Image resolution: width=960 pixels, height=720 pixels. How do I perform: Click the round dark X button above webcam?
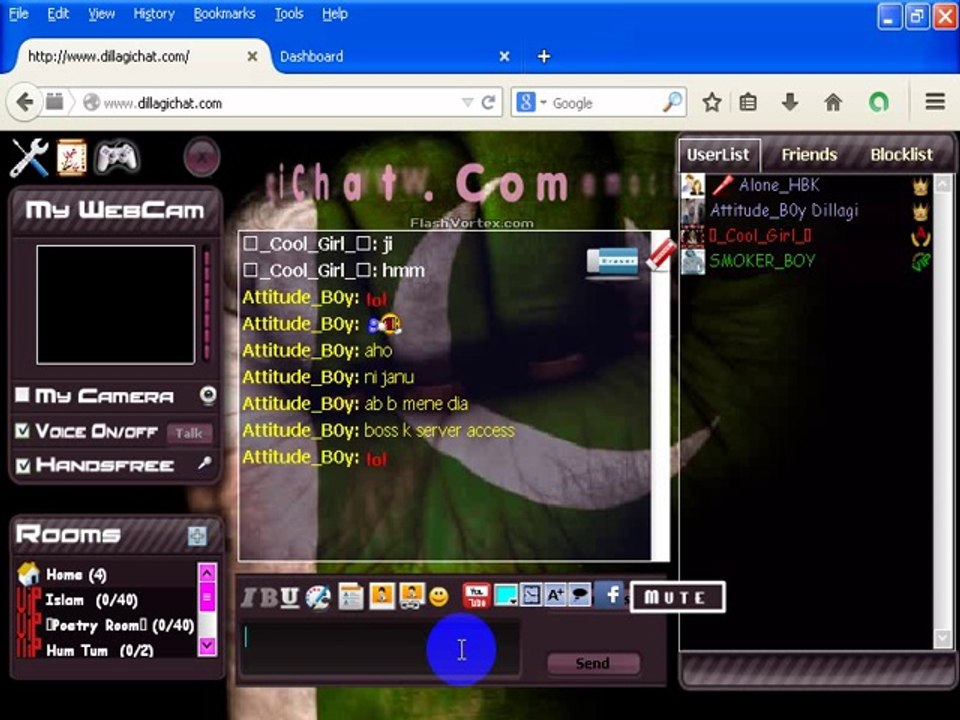pos(201,158)
